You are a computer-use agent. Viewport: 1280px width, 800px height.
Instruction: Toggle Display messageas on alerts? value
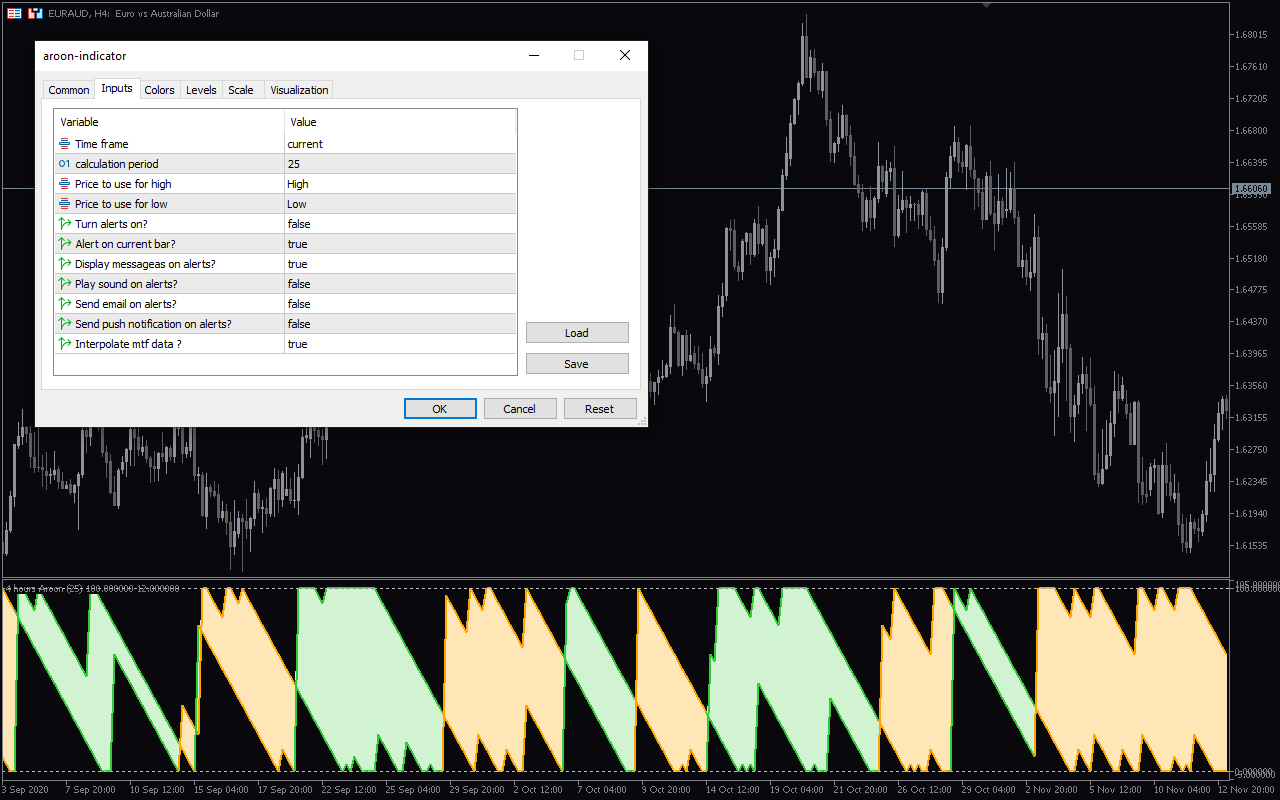(400, 264)
